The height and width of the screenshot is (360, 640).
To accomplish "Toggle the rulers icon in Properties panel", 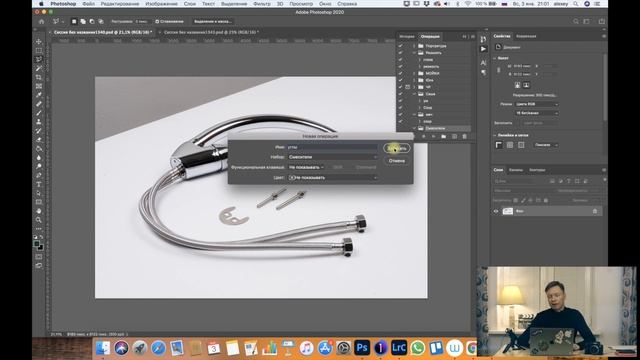I will [499, 145].
